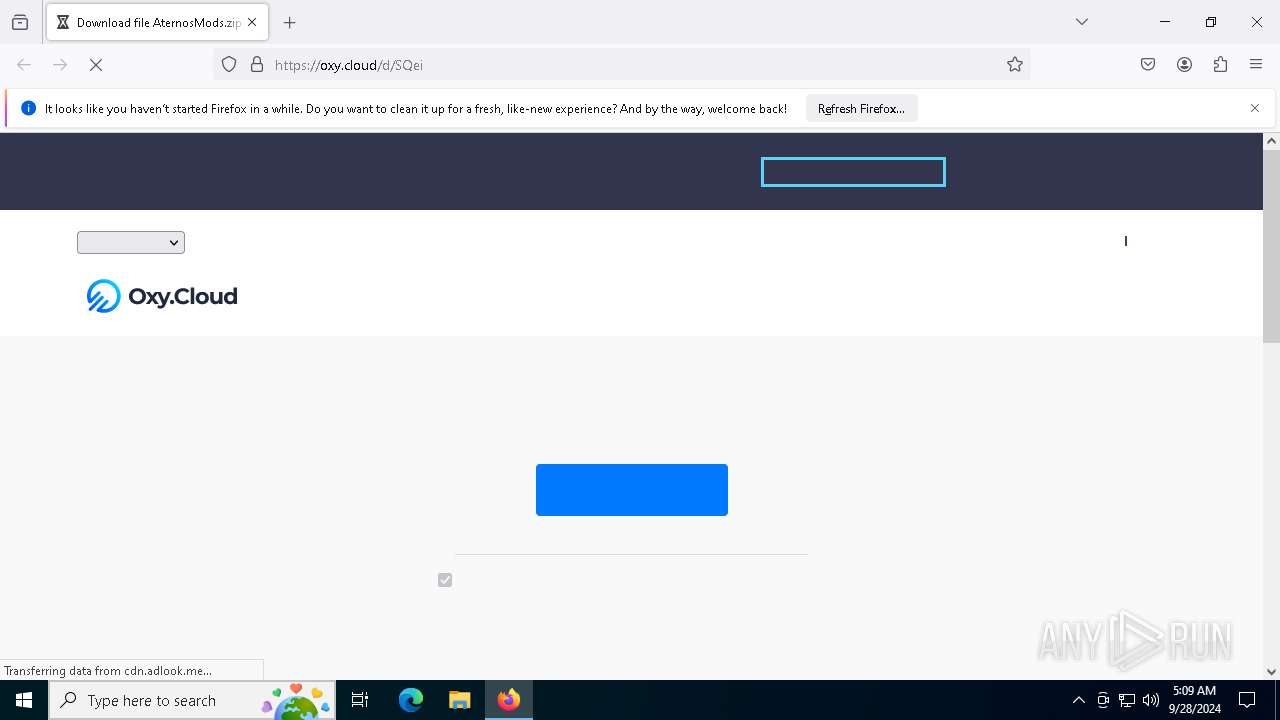Viewport: 1280px width, 720px height.
Task: Click Firefox taskbar icon
Action: coord(509,700)
